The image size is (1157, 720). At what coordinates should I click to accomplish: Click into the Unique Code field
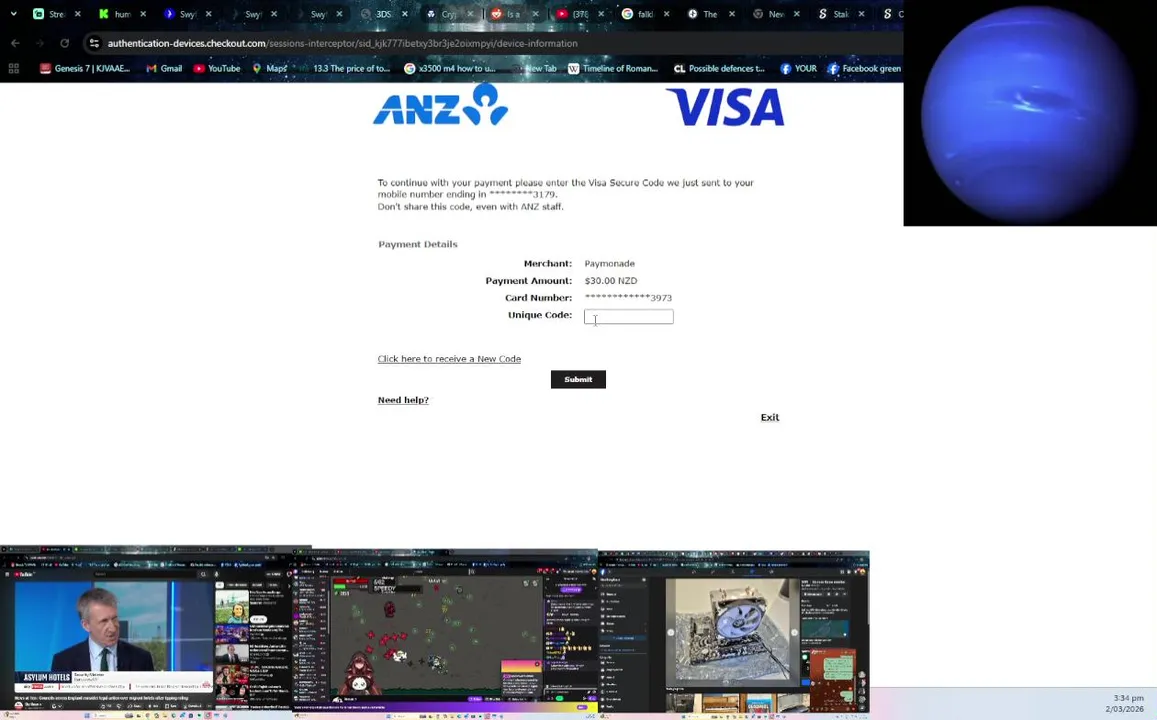click(629, 316)
